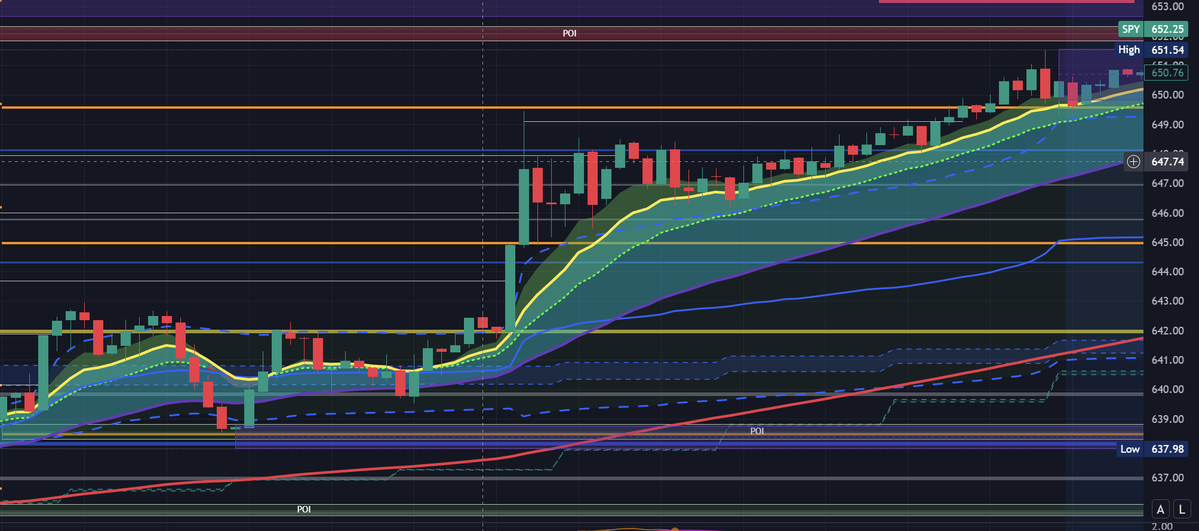
Task: Toggle auto scale with the A button
Action: click(1161, 509)
